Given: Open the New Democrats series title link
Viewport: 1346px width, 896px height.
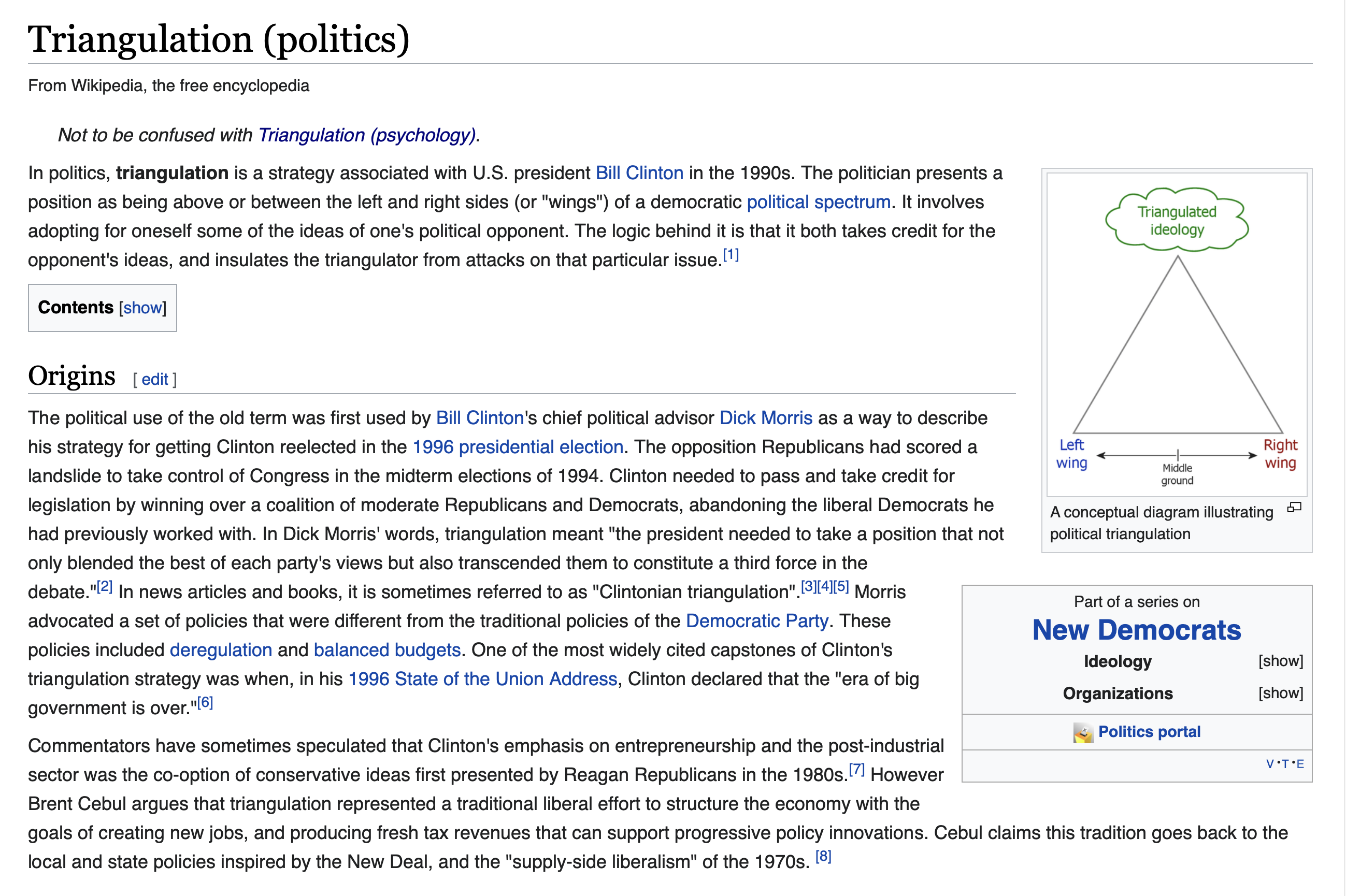Looking at the screenshot, I should [1136, 630].
